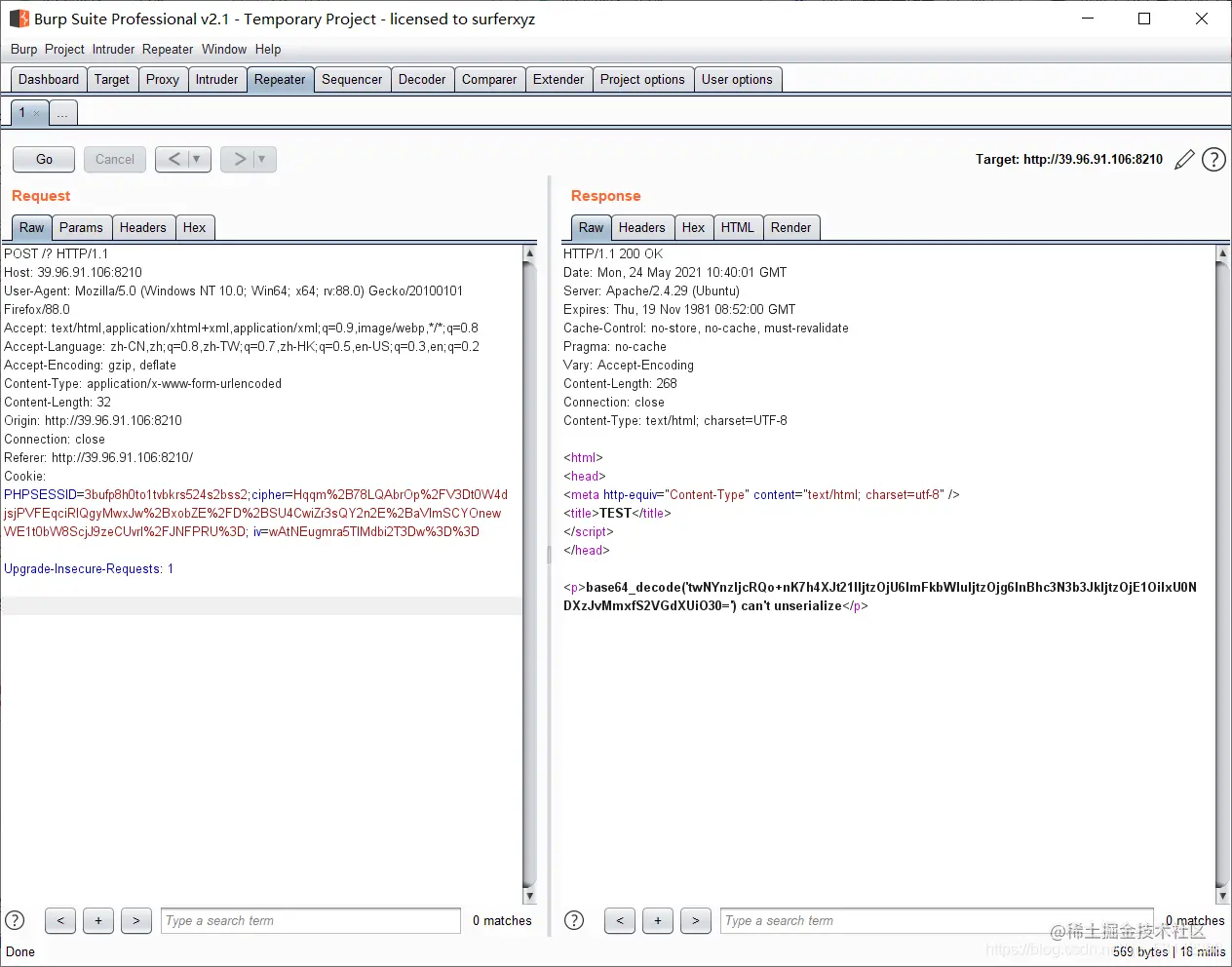Open Project options tab
This screenshot has width=1232, height=967.
click(642, 80)
